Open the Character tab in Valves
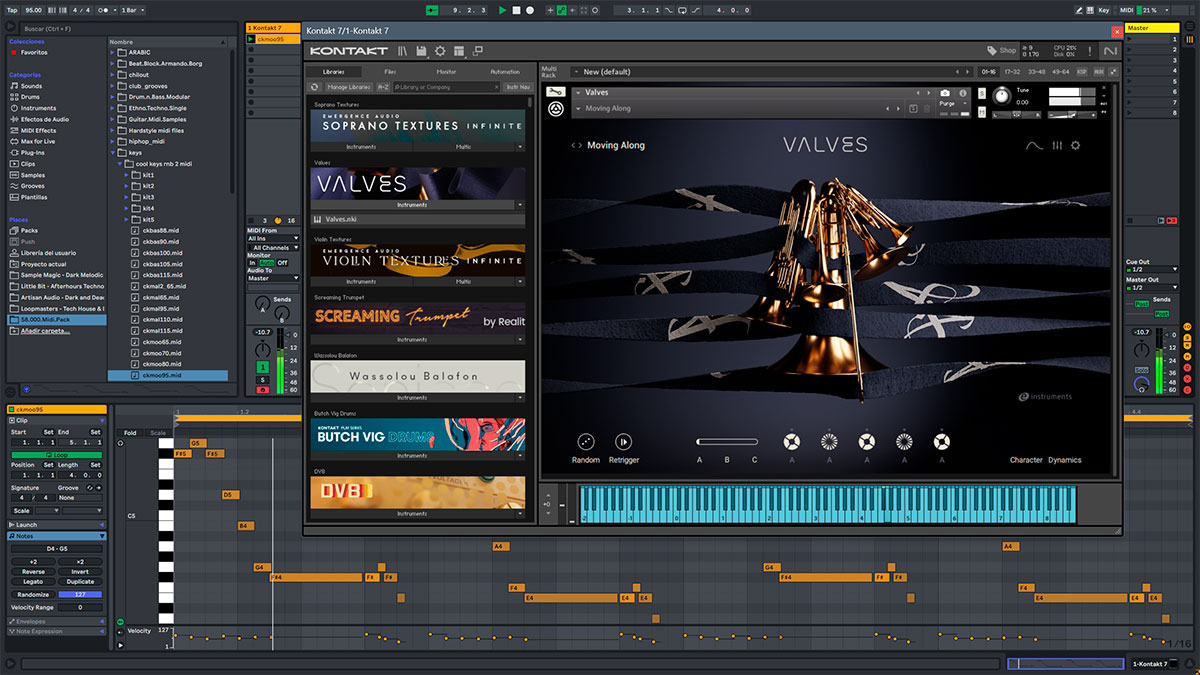Screen dimensions: 1200x675 pos(1026,460)
